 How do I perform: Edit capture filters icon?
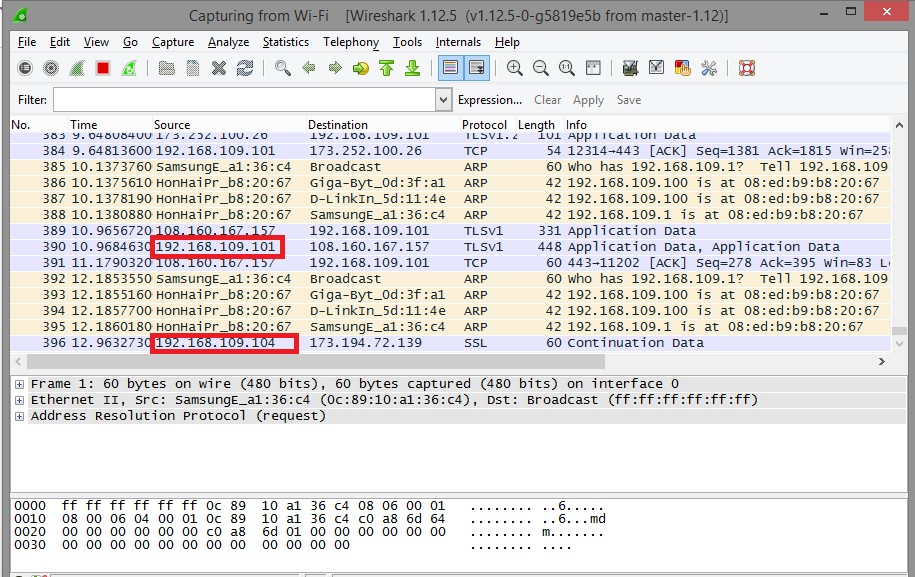pos(630,68)
